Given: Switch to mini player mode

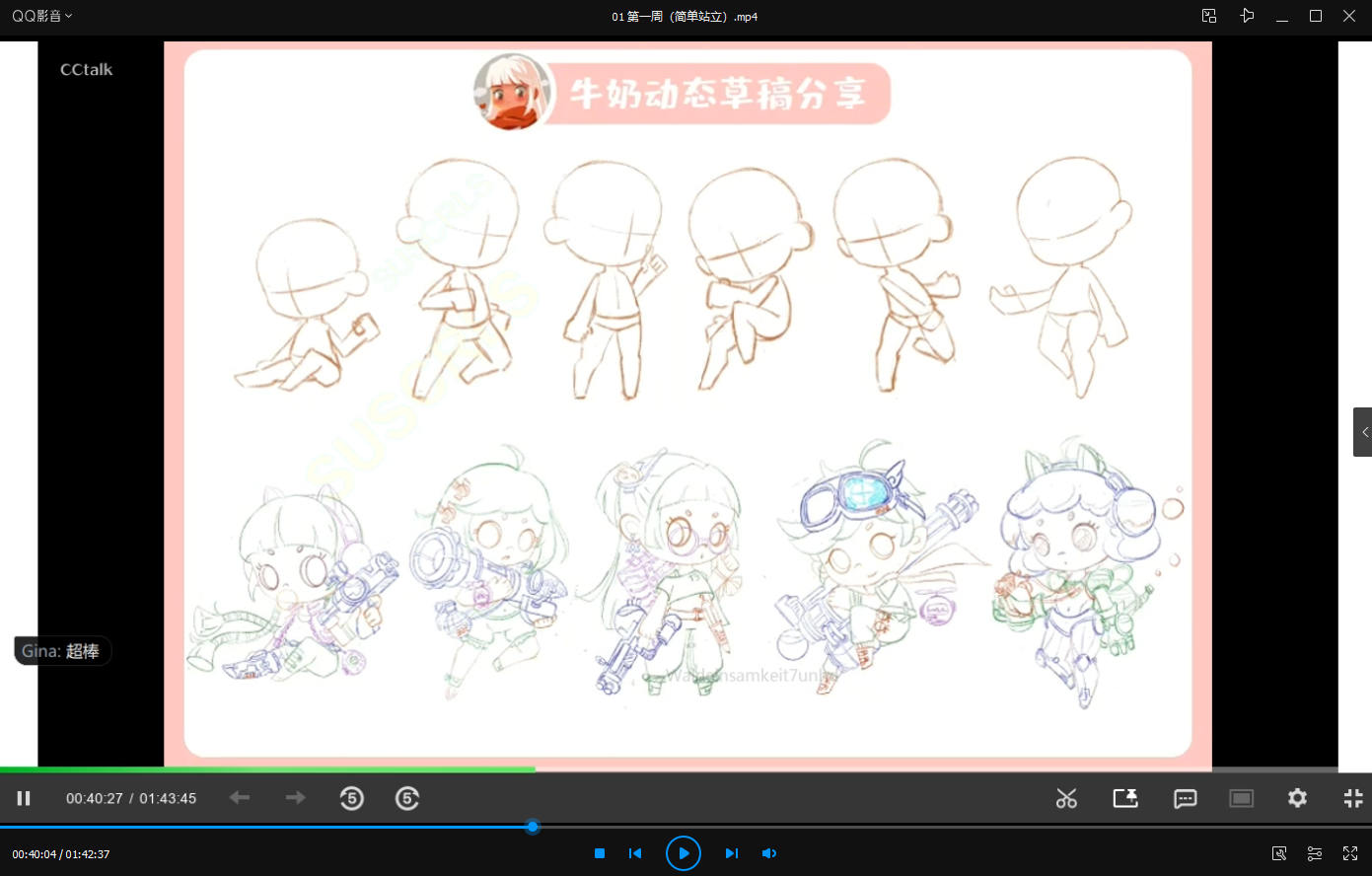Looking at the screenshot, I should click(1209, 16).
